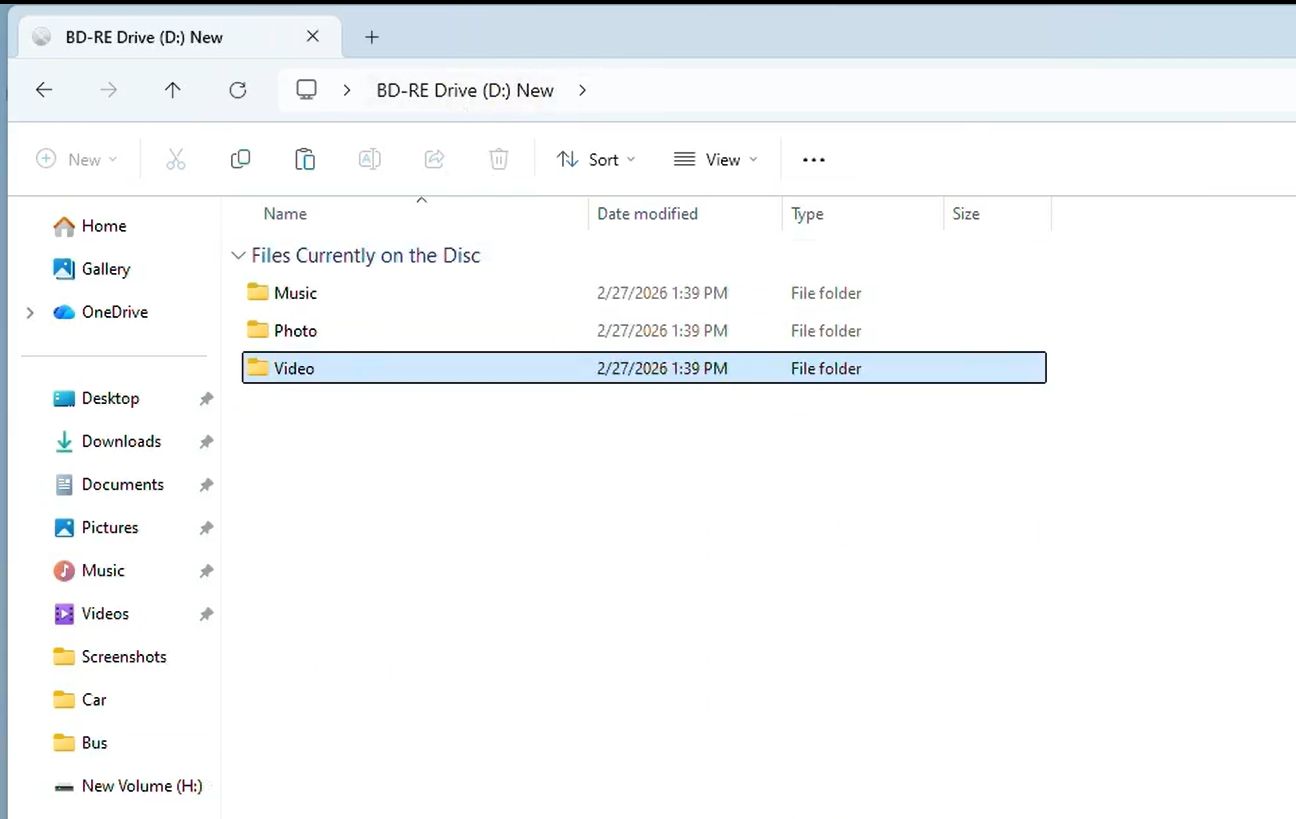Open the Sort dropdown
1296x819 pixels.
click(x=596, y=159)
